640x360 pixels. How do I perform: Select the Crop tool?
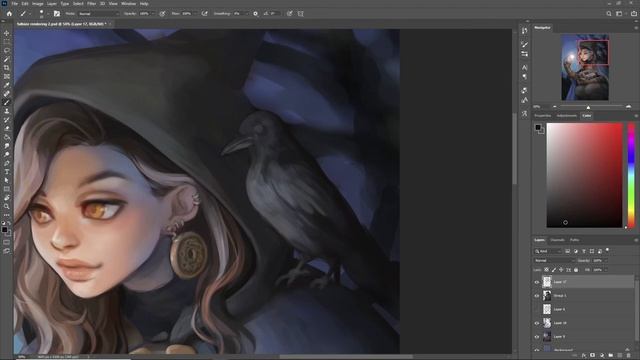tap(7, 68)
